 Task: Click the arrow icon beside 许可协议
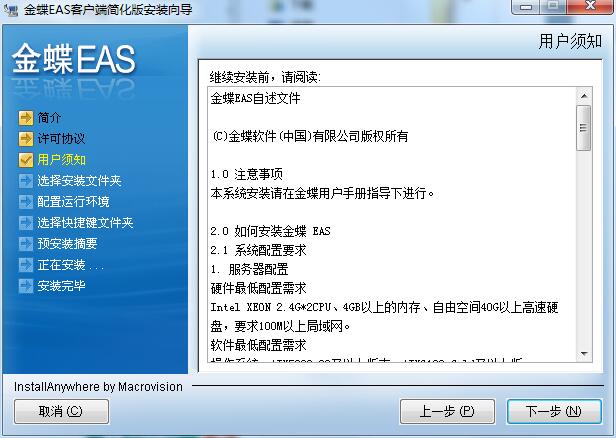pos(26,138)
